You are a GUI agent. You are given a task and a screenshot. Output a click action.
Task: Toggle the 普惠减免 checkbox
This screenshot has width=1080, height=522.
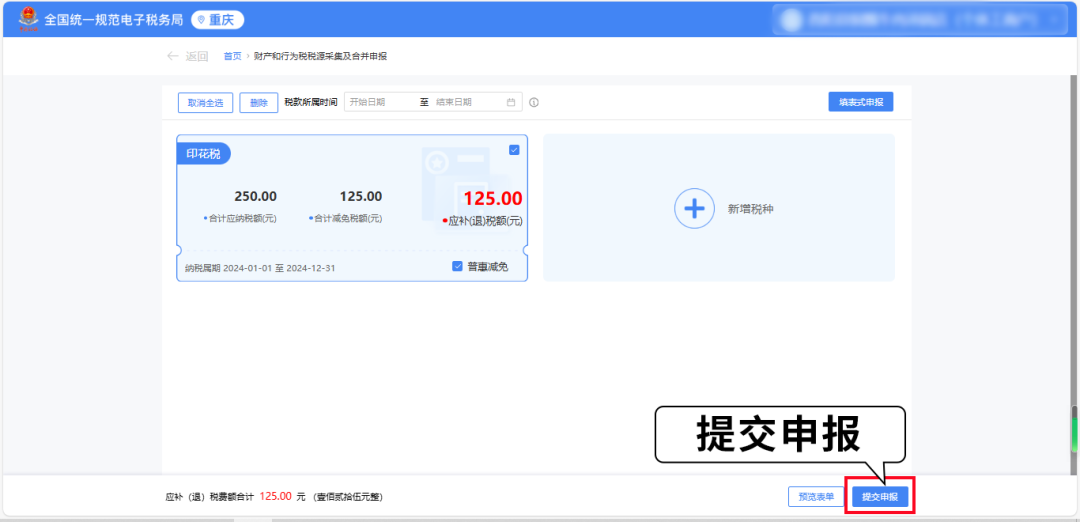tap(457, 266)
